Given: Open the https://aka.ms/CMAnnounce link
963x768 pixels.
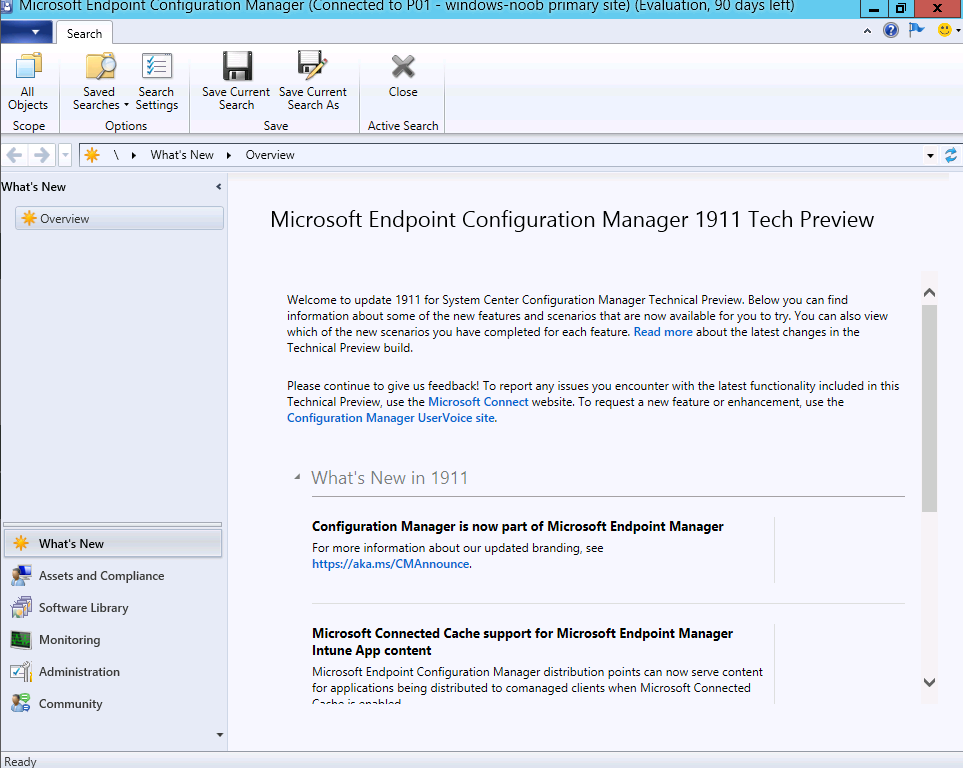Looking at the screenshot, I should pyautogui.click(x=391, y=564).
